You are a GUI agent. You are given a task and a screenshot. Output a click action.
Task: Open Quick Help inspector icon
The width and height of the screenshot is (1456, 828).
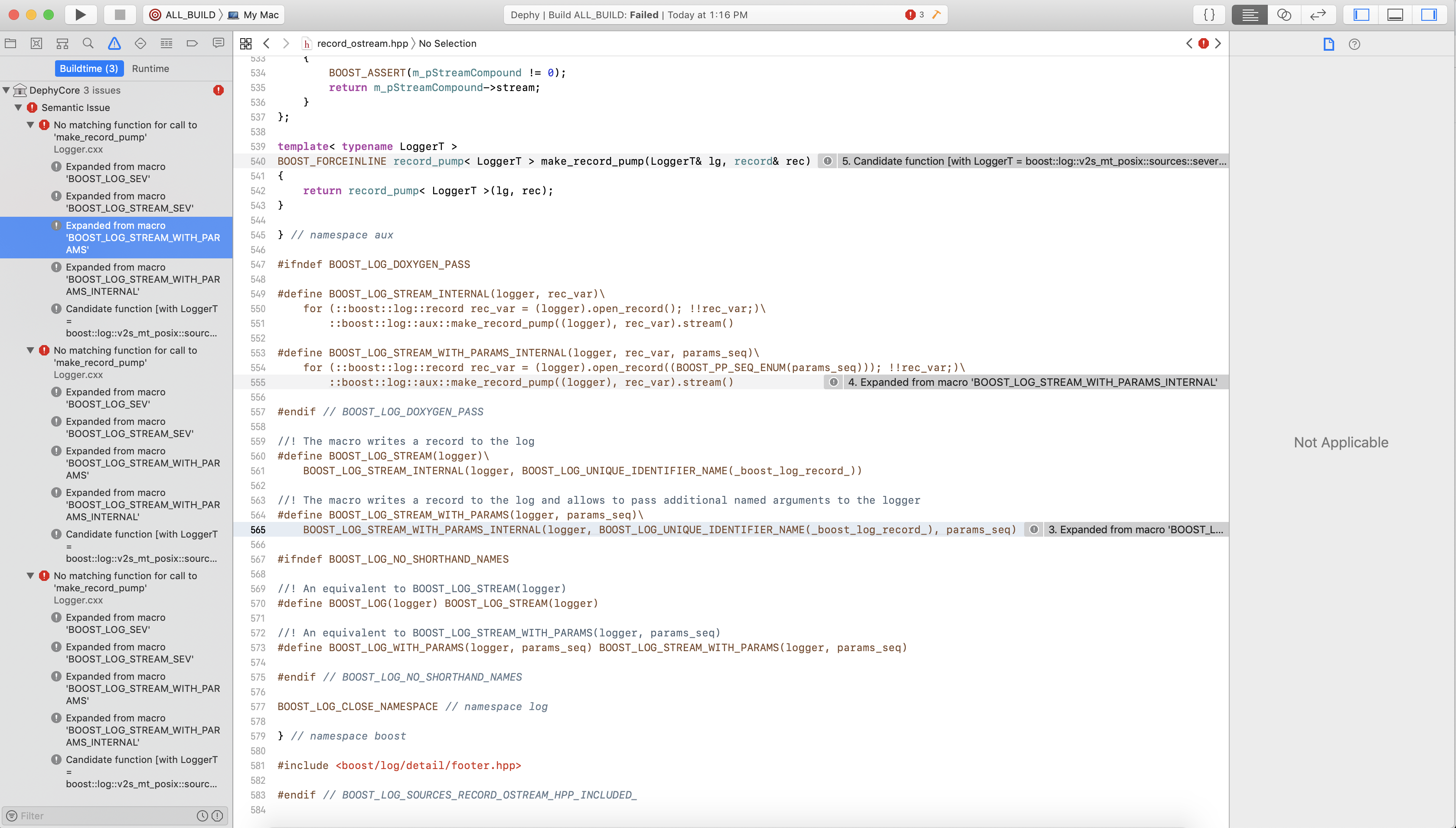click(x=1354, y=44)
